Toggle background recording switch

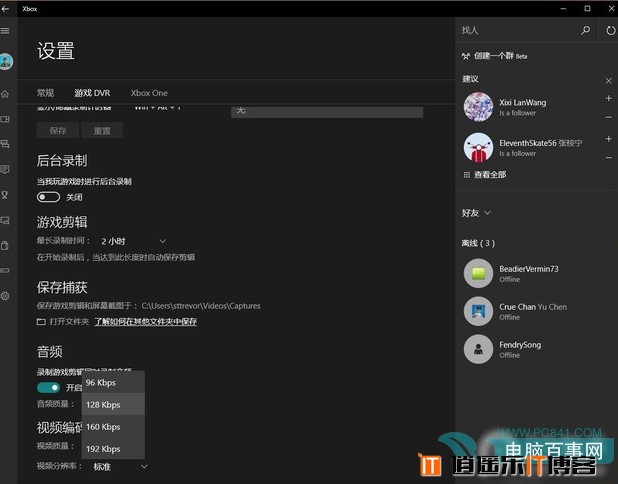48,197
